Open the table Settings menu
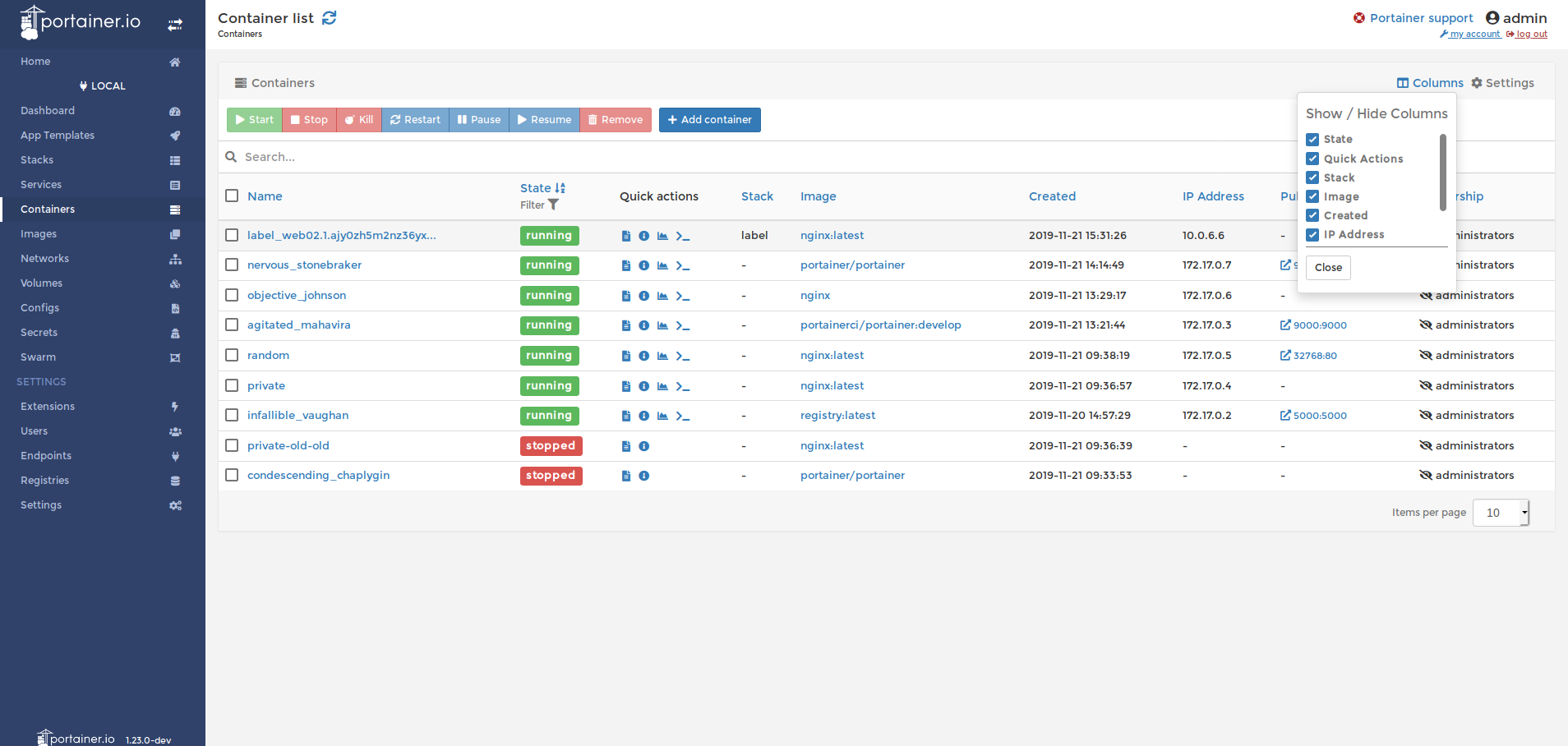 click(1502, 83)
